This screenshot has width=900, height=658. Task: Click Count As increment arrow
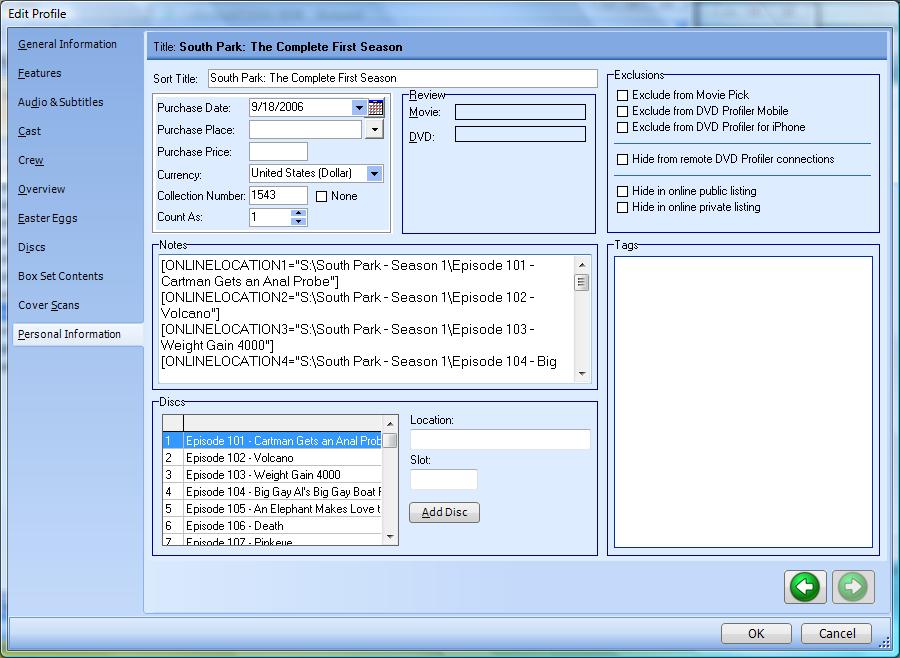click(298, 212)
